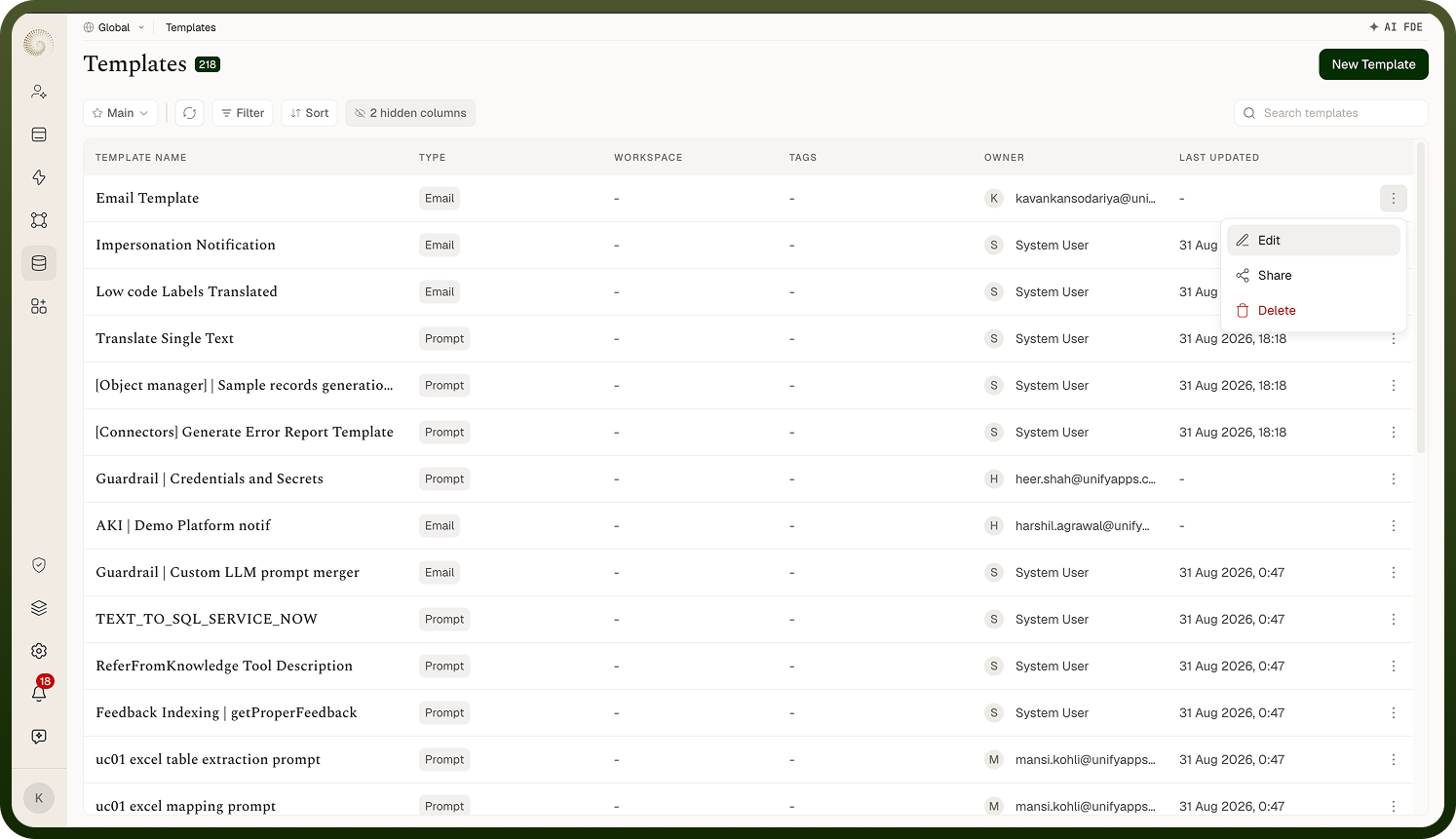Open the feedback chat icon in sidebar
1456x839 pixels.
point(39,737)
